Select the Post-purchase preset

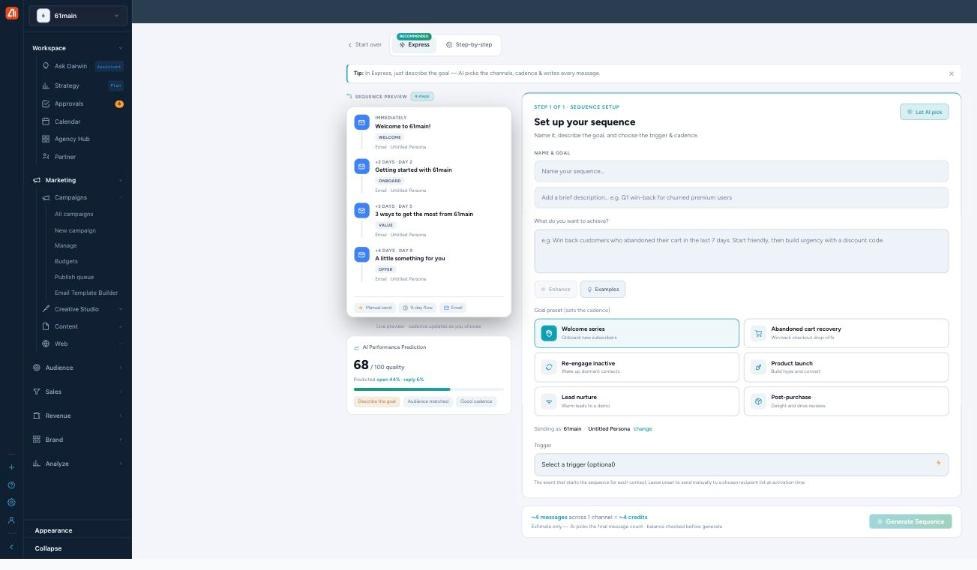click(x=846, y=401)
